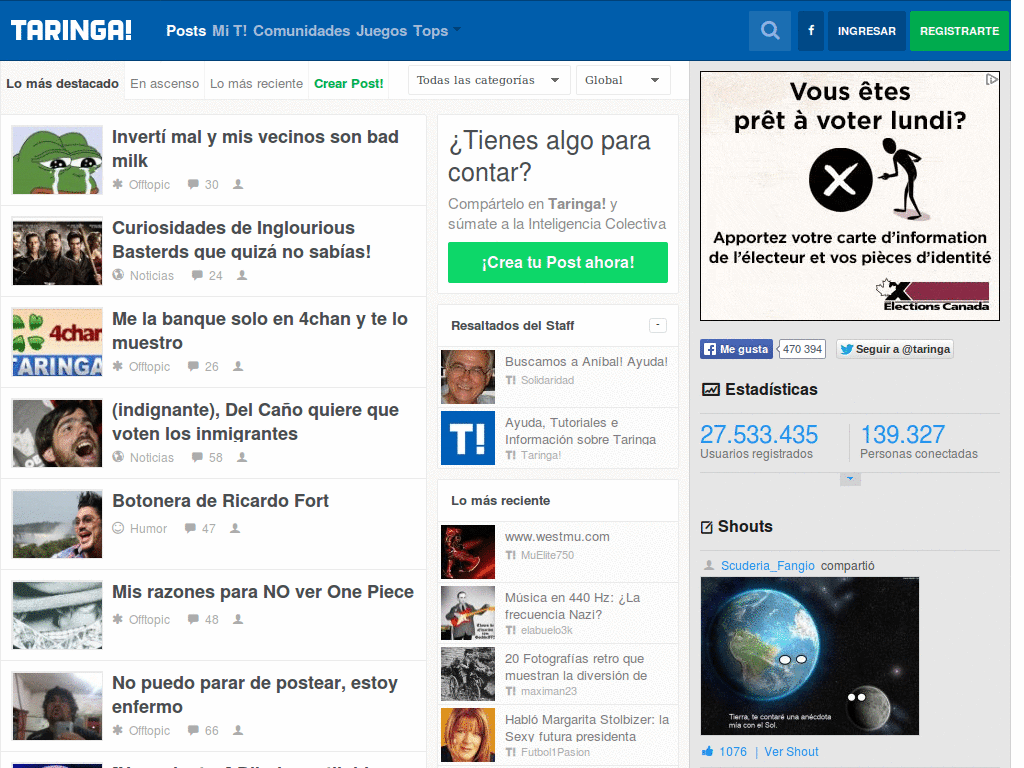
Task: Open the Posts section
Action: (186, 31)
